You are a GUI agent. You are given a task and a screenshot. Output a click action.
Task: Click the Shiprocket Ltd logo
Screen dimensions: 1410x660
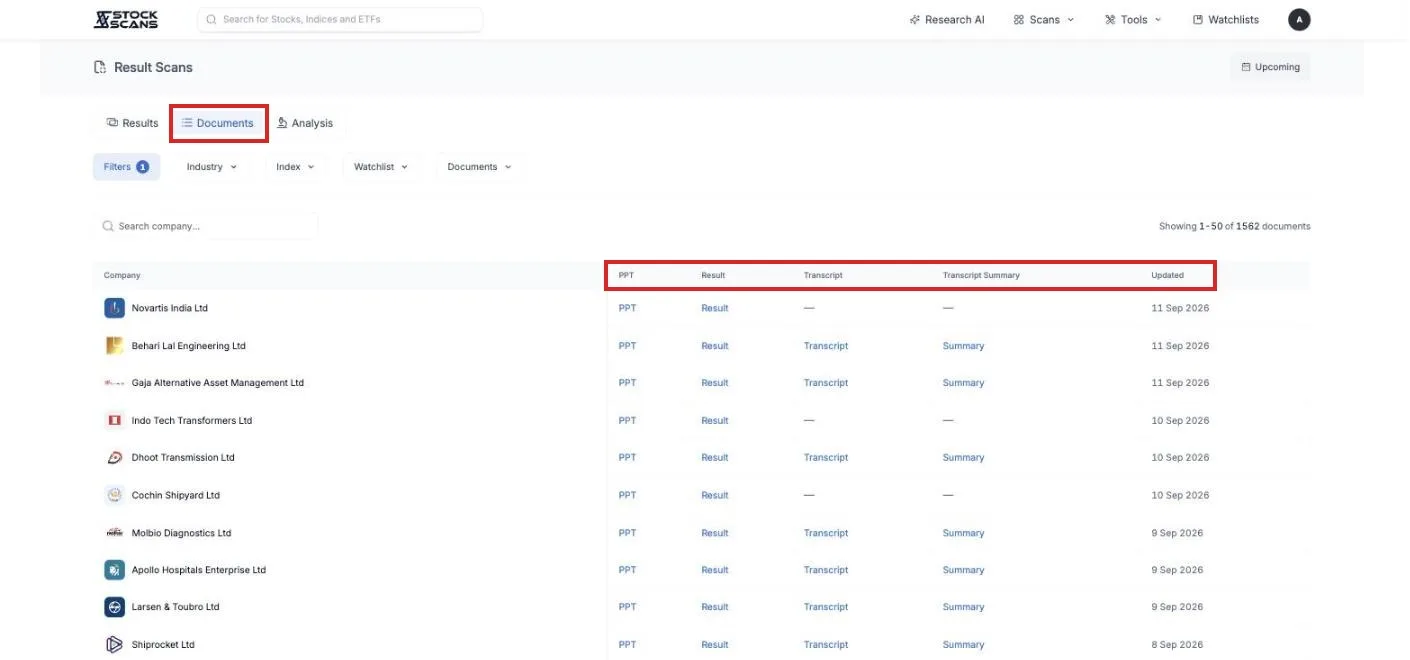pyautogui.click(x=114, y=645)
